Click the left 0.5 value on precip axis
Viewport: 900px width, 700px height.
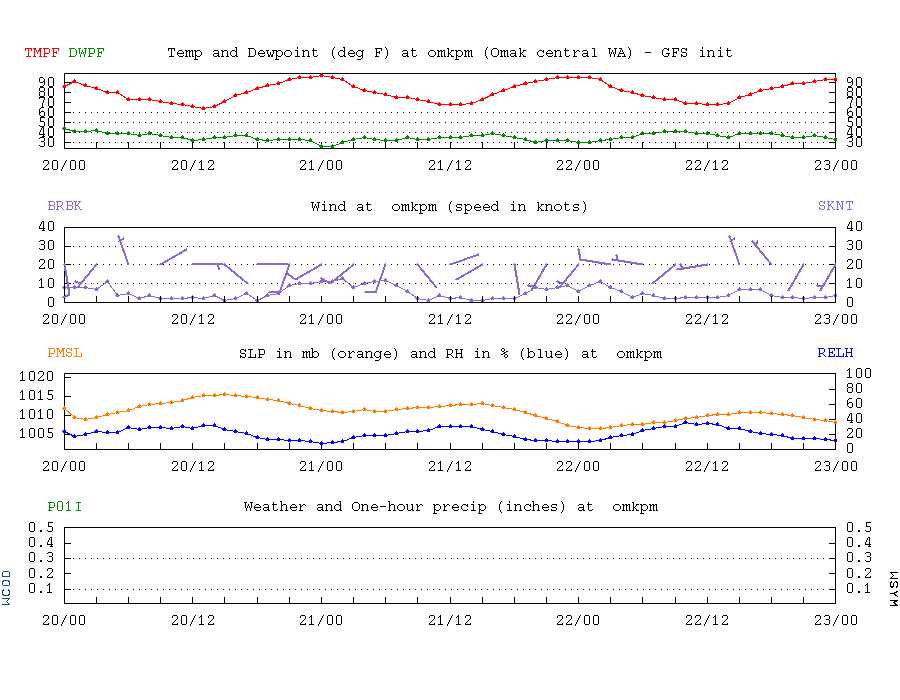41,527
